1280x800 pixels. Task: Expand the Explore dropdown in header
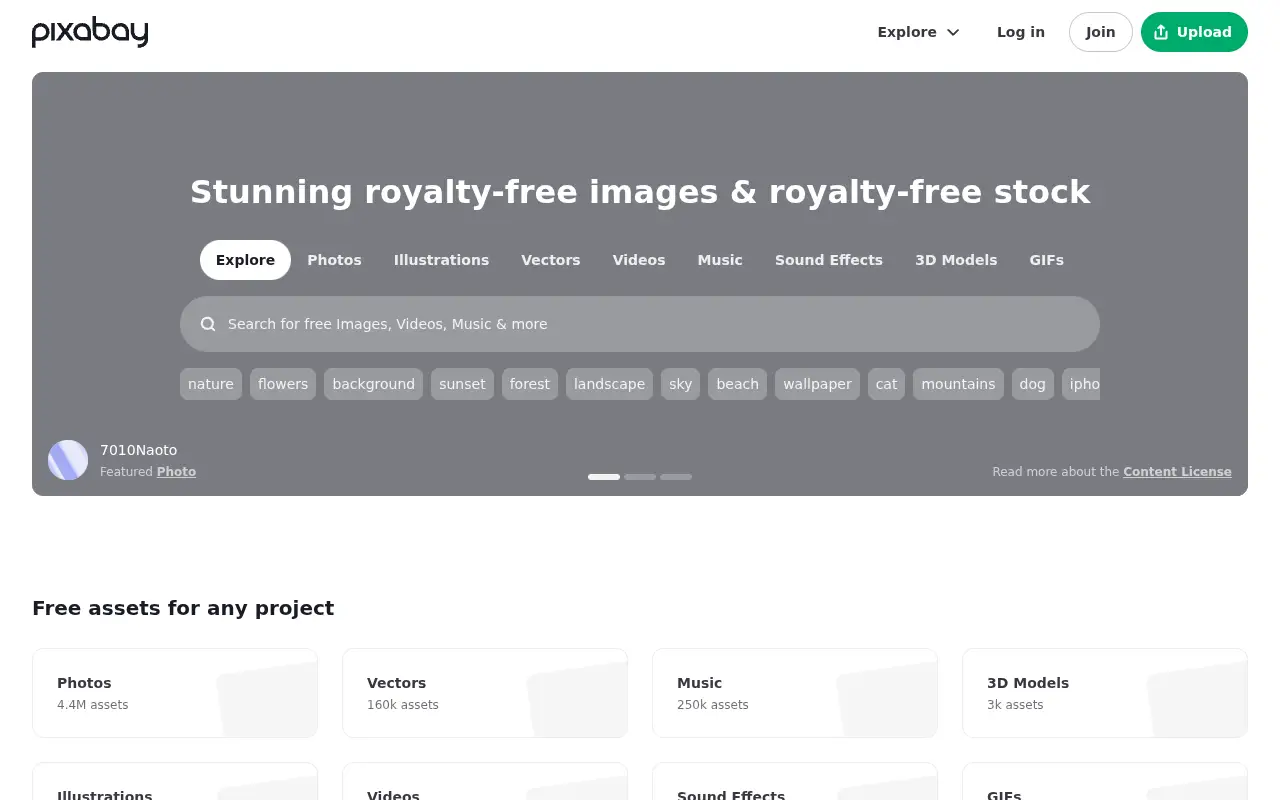[918, 32]
